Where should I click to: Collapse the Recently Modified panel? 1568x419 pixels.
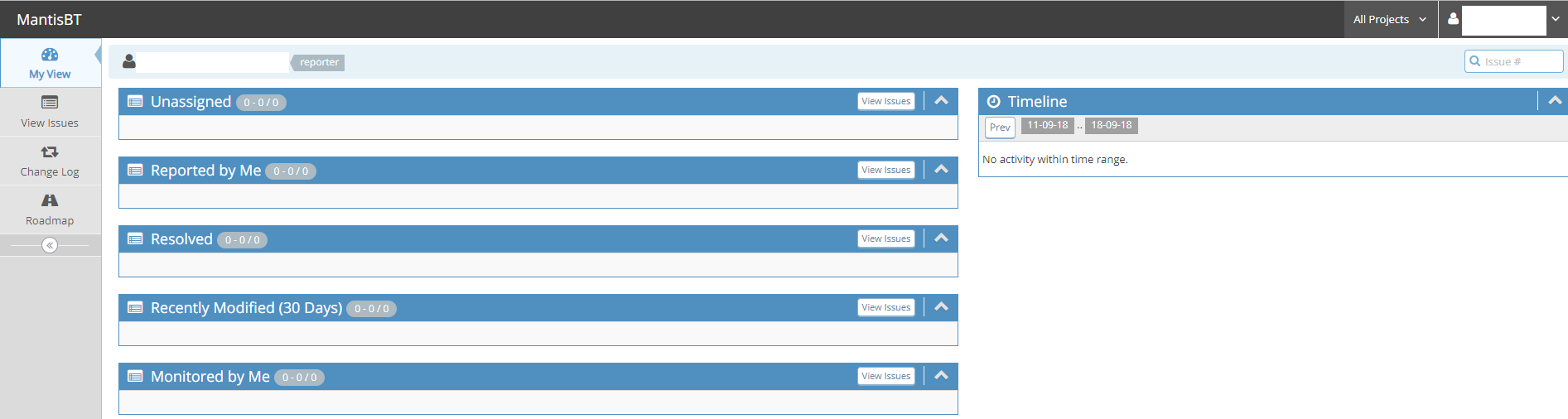(x=941, y=306)
